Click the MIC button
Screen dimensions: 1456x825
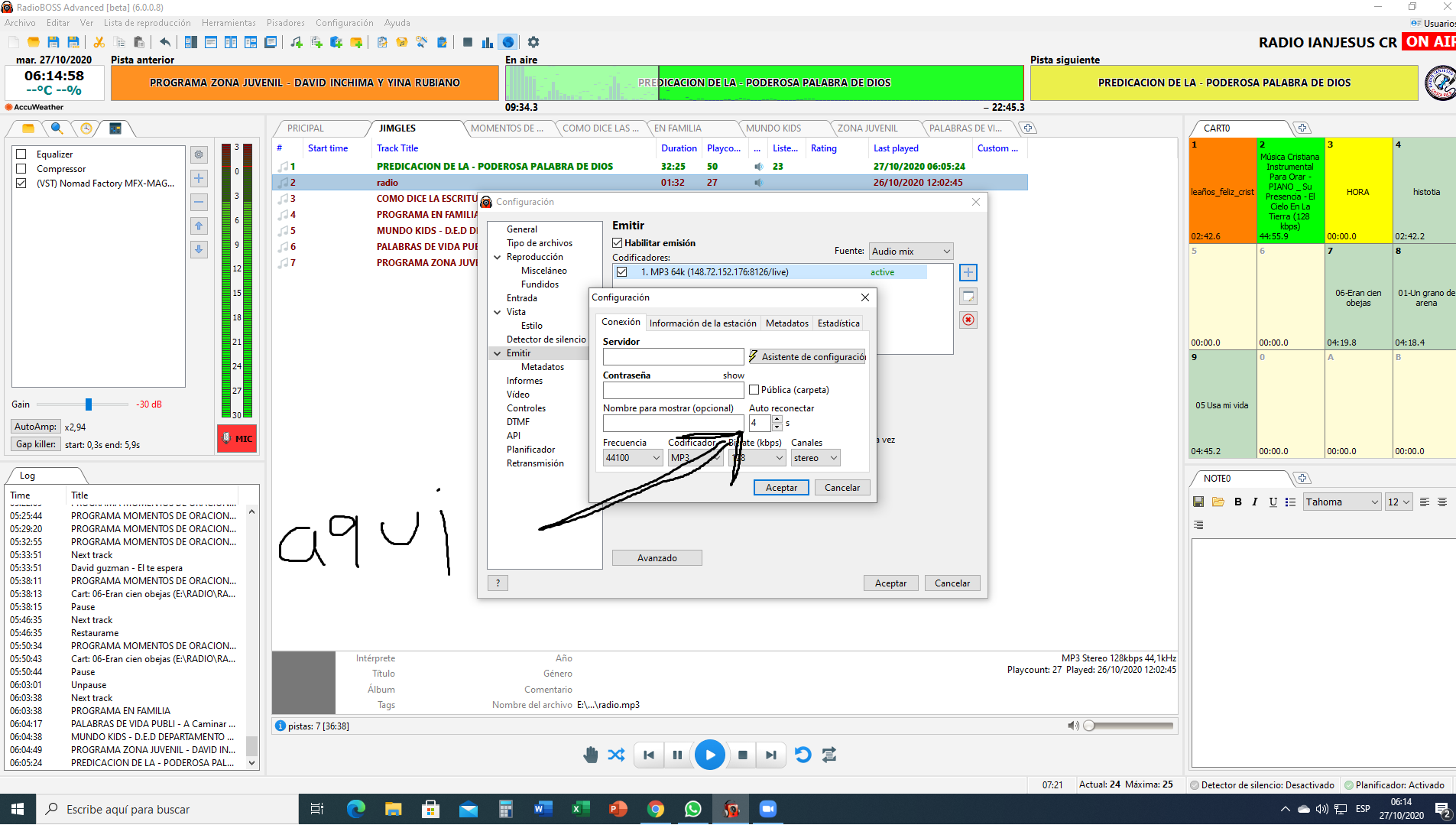pos(237,439)
